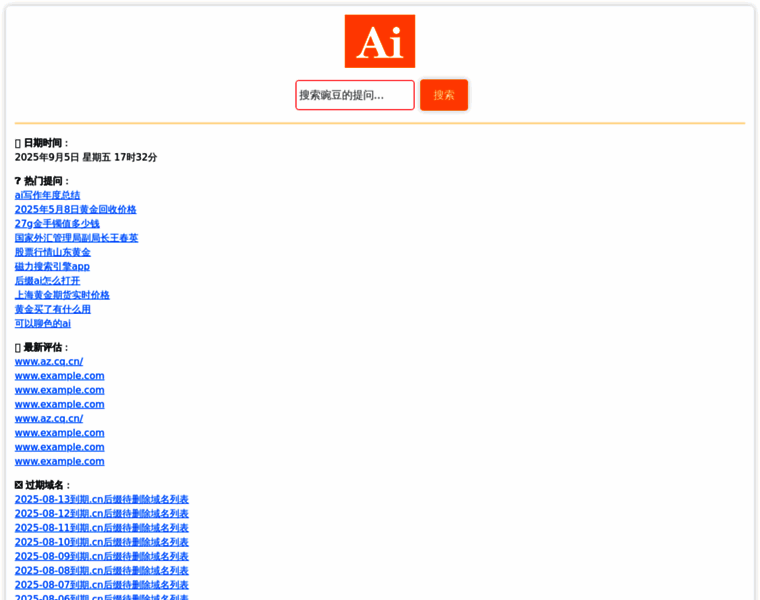The height and width of the screenshot is (600, 760).
Task: Open the 股票行情山东黄金 link
Action: 53,252
